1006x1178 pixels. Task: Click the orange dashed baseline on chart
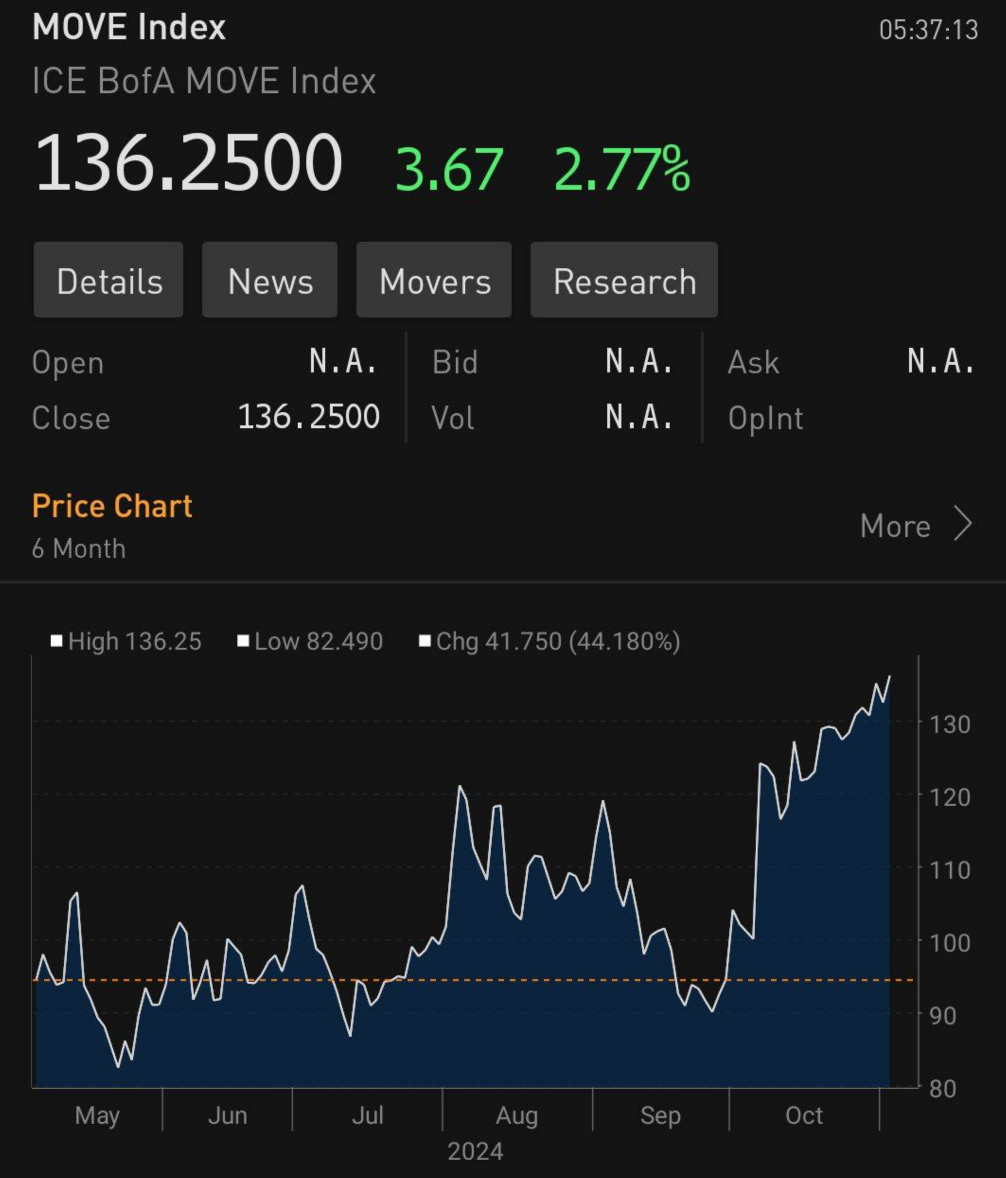475,980
